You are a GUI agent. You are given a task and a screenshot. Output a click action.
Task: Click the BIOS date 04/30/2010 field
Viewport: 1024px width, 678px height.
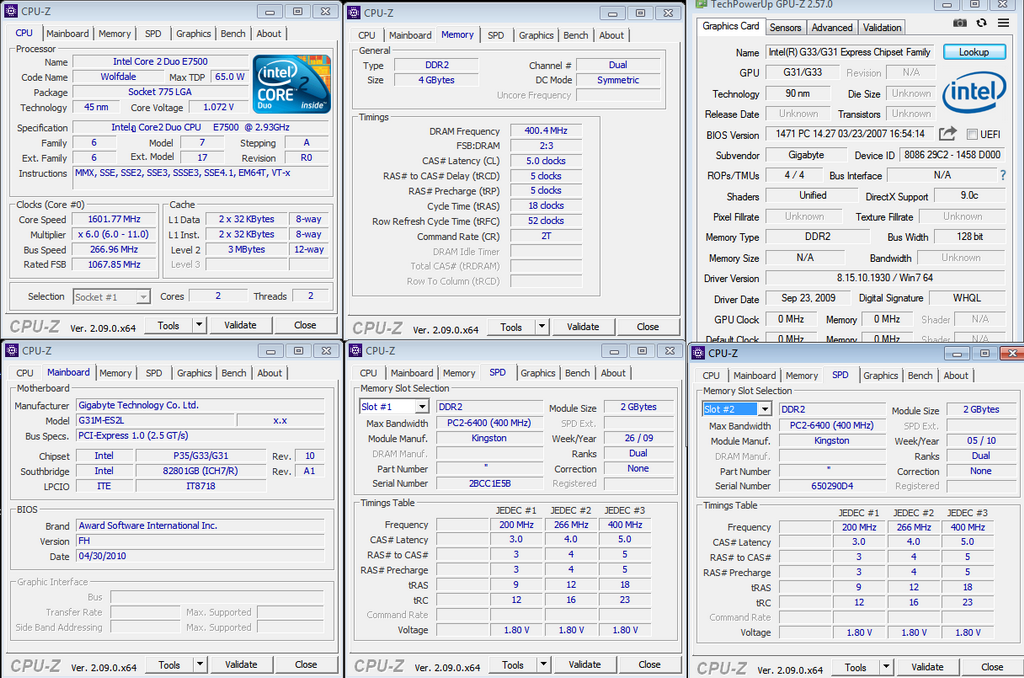click(200, 557)
